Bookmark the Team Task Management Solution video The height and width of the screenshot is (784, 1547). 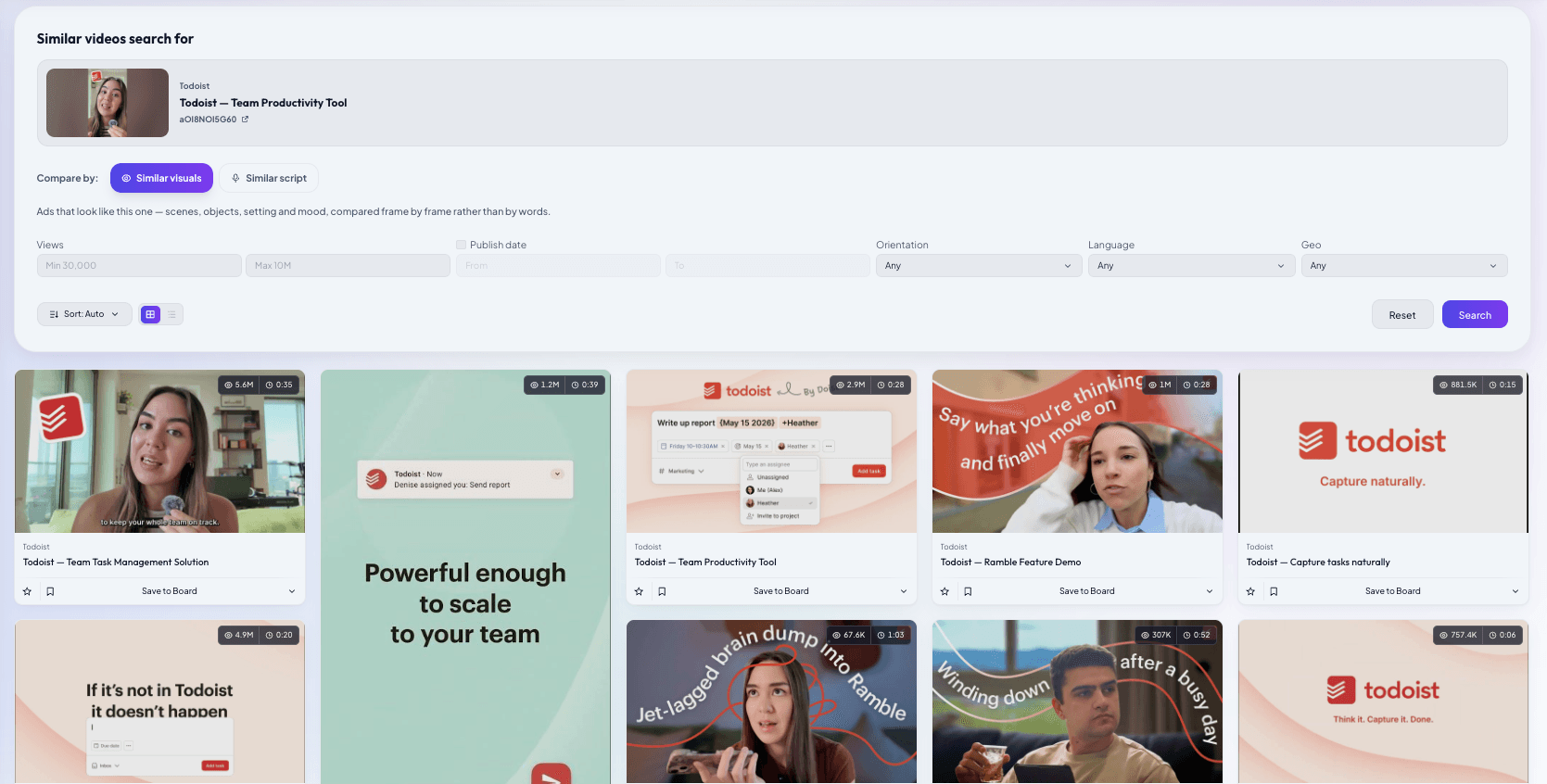pos(50,591)
